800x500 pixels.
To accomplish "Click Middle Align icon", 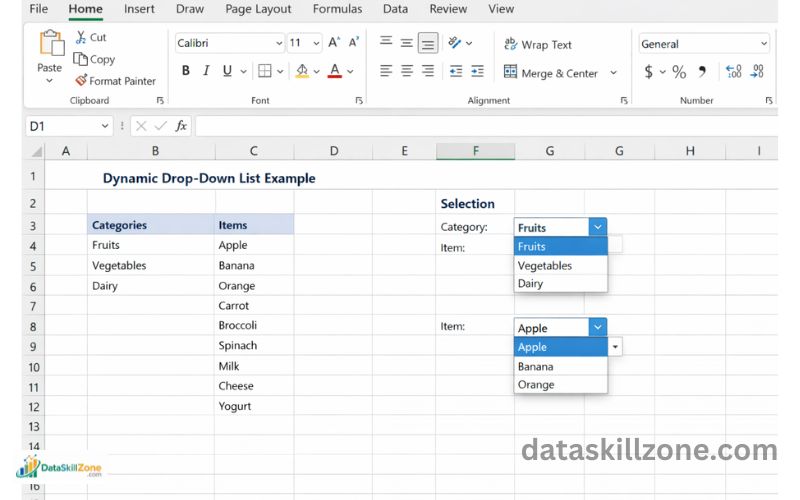I will 407,43.
